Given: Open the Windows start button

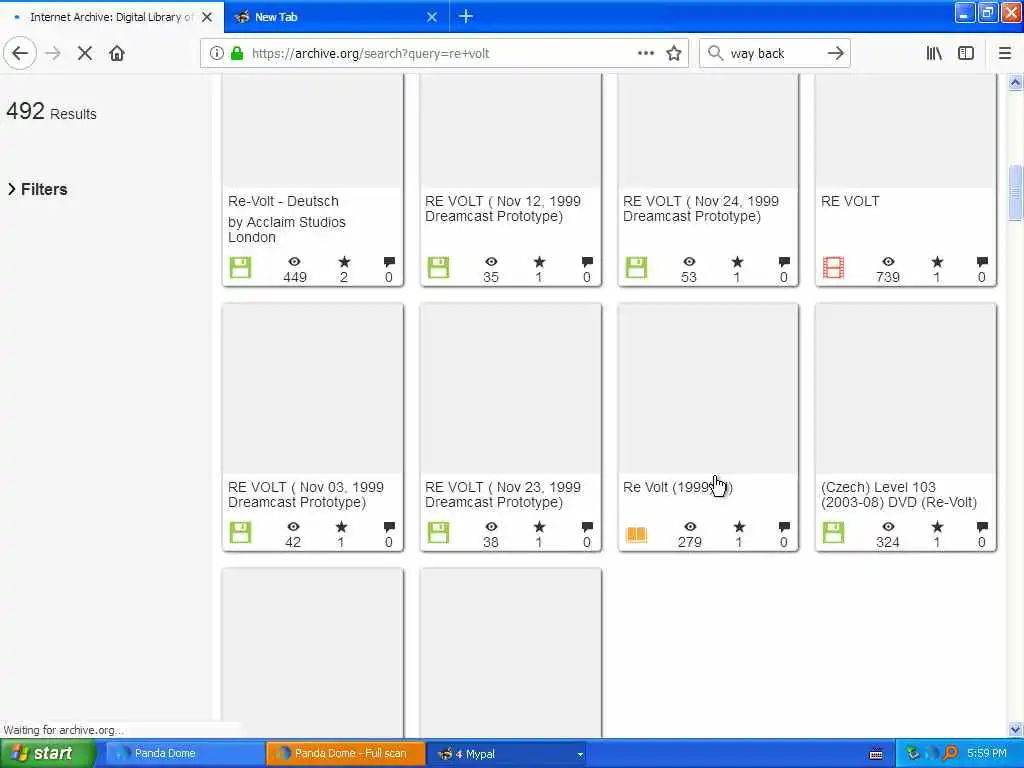Looking at the screenshot, I should coord(47,754).
